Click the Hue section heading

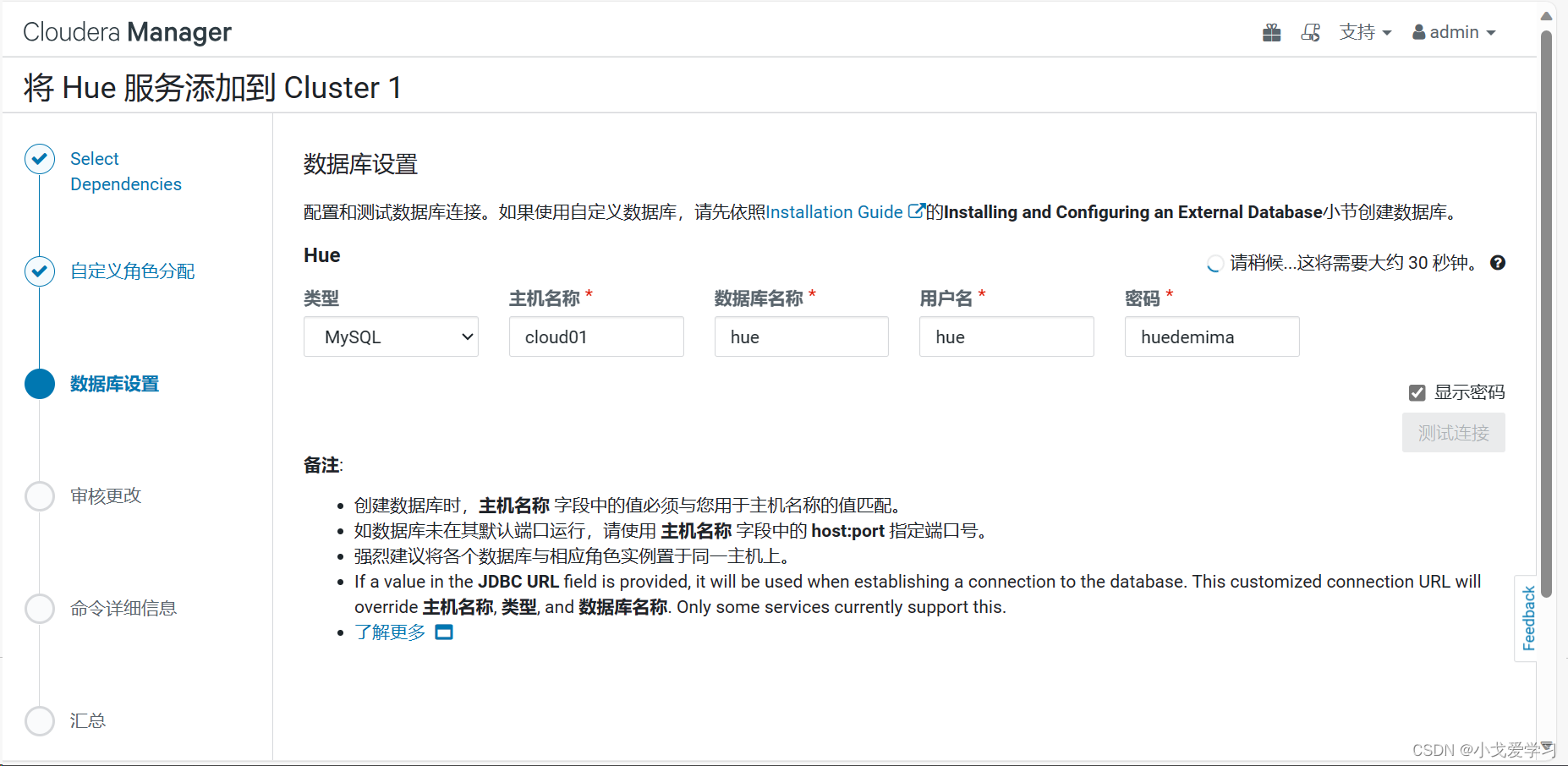(322, 255)
